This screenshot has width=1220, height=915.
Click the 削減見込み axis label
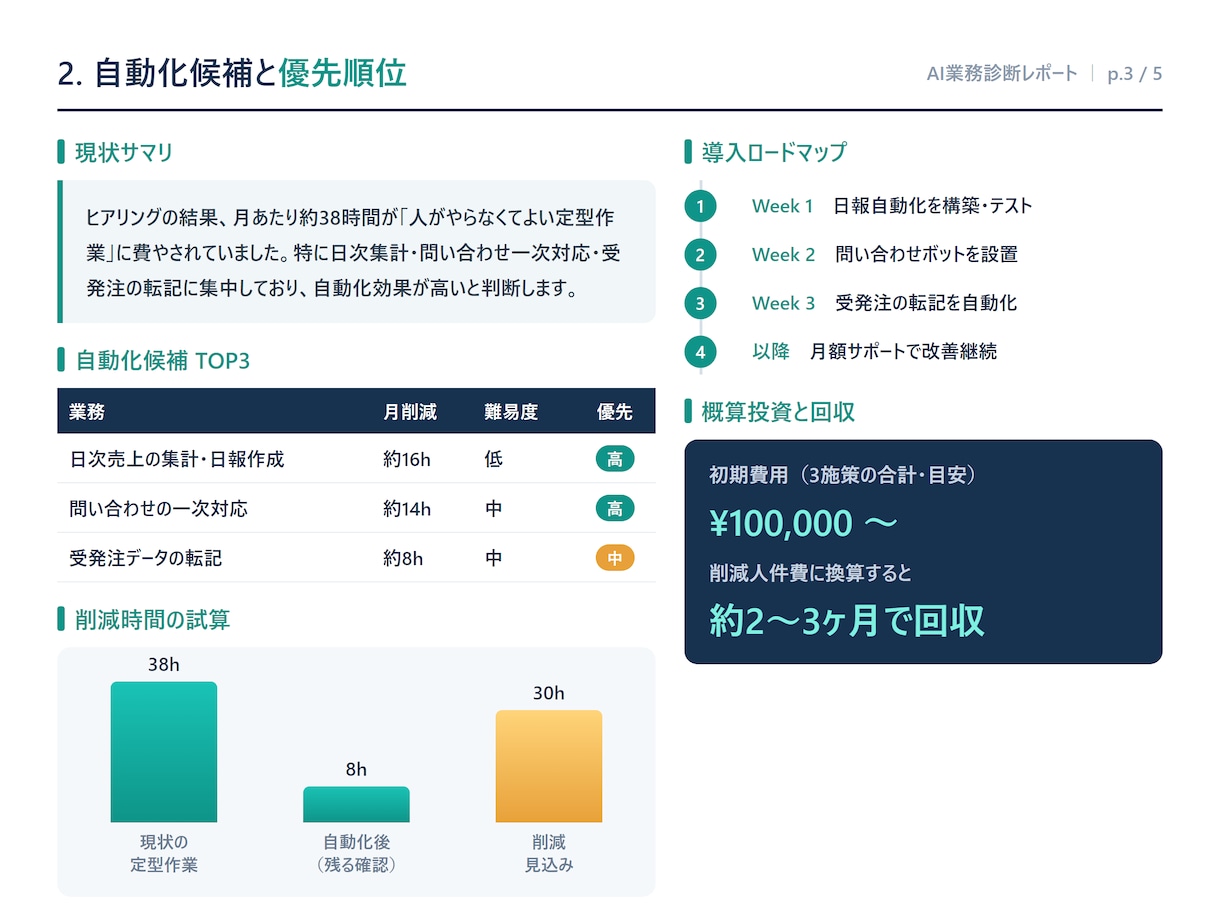[549, 854]
